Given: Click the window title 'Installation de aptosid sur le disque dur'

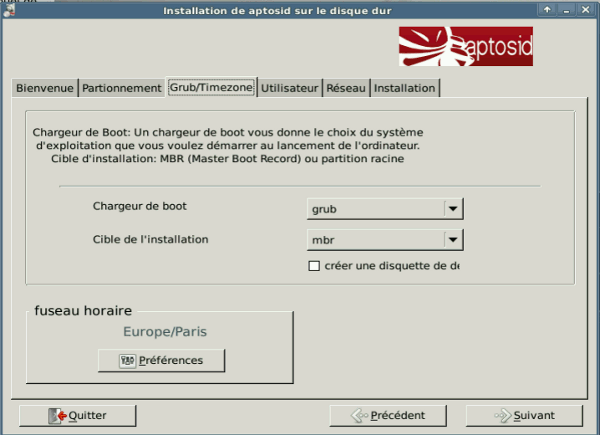Looking at the screenshot, I should click(x=277, y=11).
